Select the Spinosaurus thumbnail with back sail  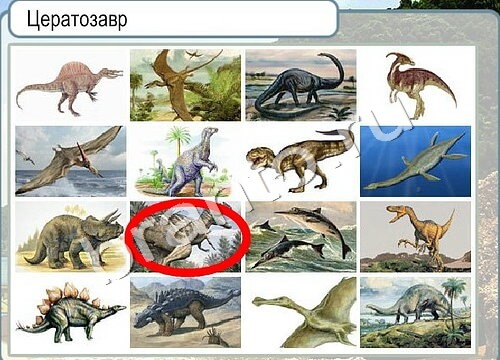(70, 85)
